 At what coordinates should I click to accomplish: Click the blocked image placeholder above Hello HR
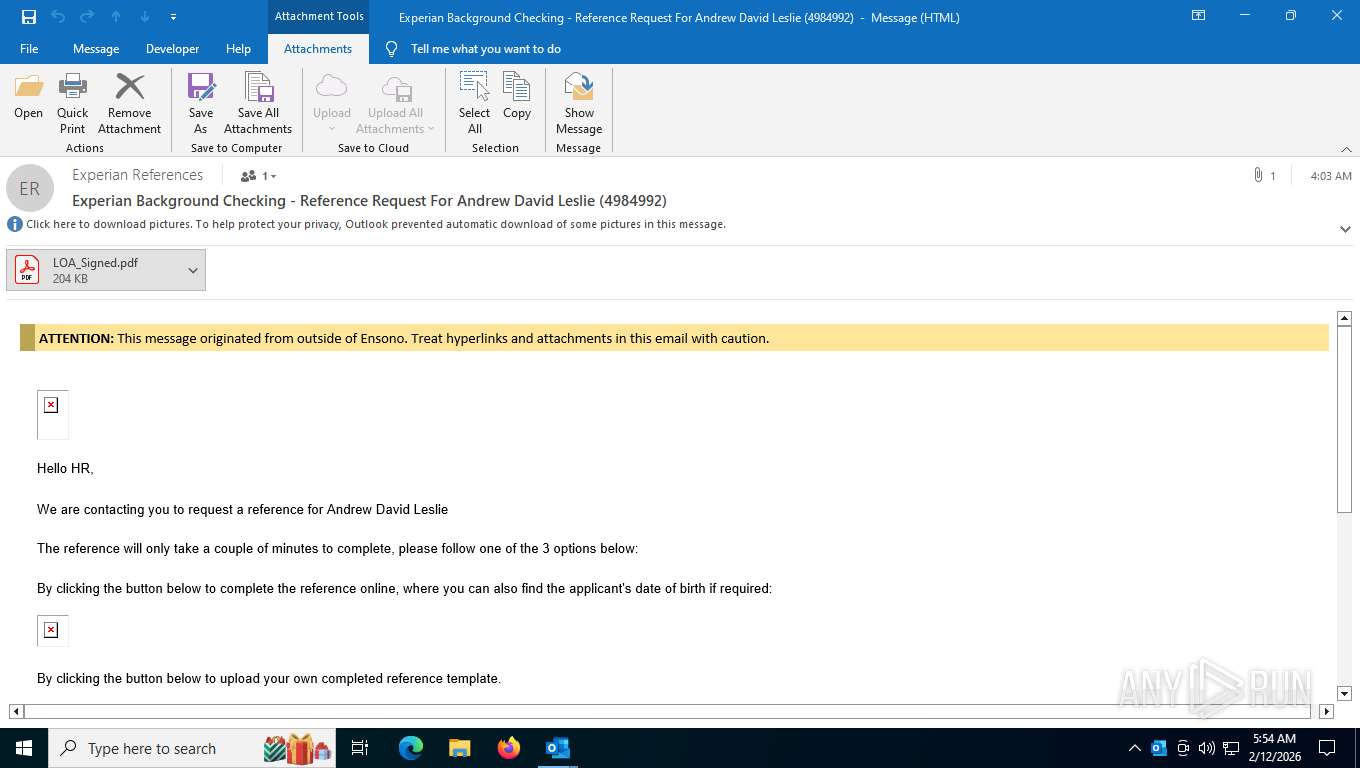[x=52, y=414]
